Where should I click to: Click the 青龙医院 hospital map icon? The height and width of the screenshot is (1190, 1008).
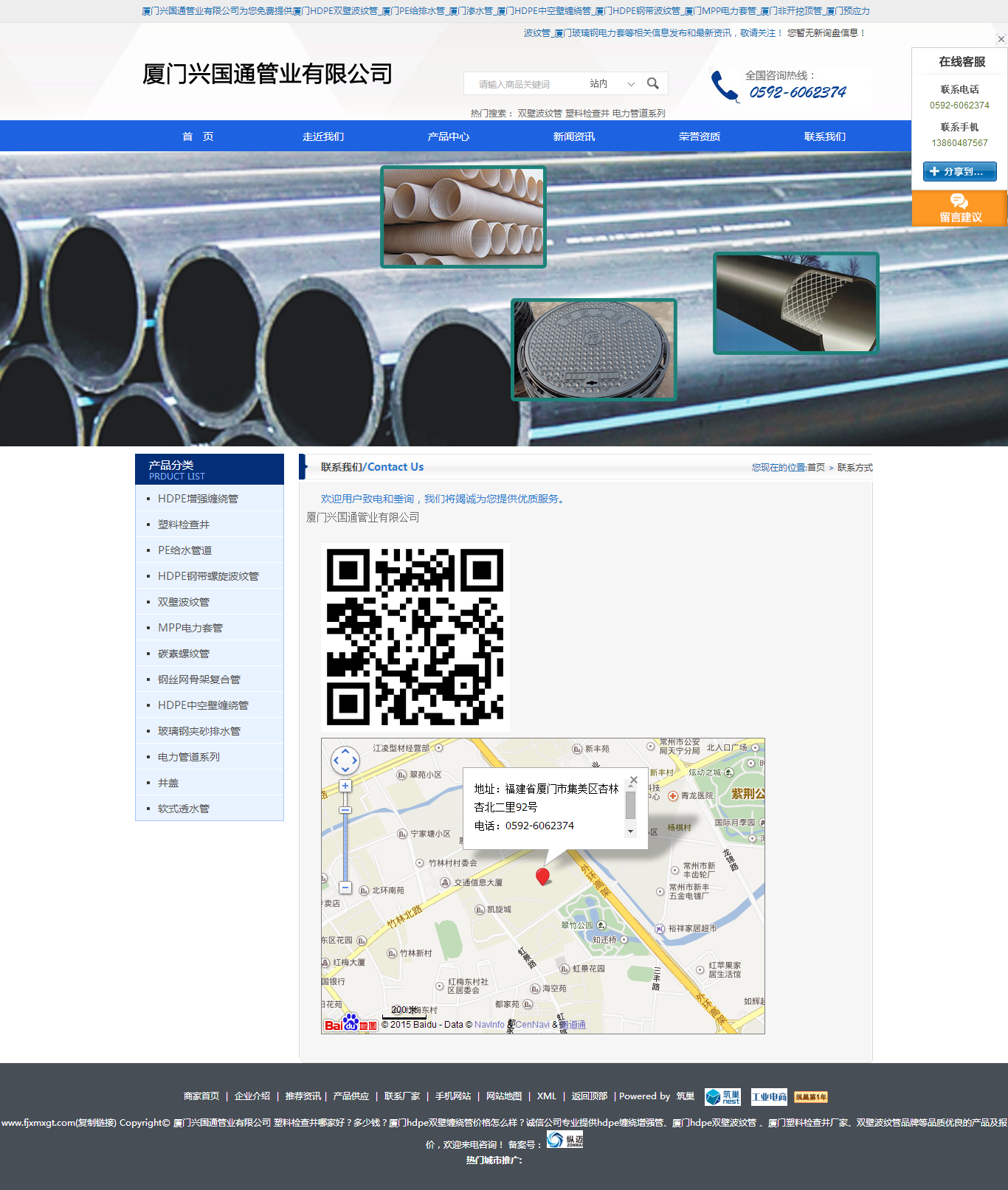(673, 796)
